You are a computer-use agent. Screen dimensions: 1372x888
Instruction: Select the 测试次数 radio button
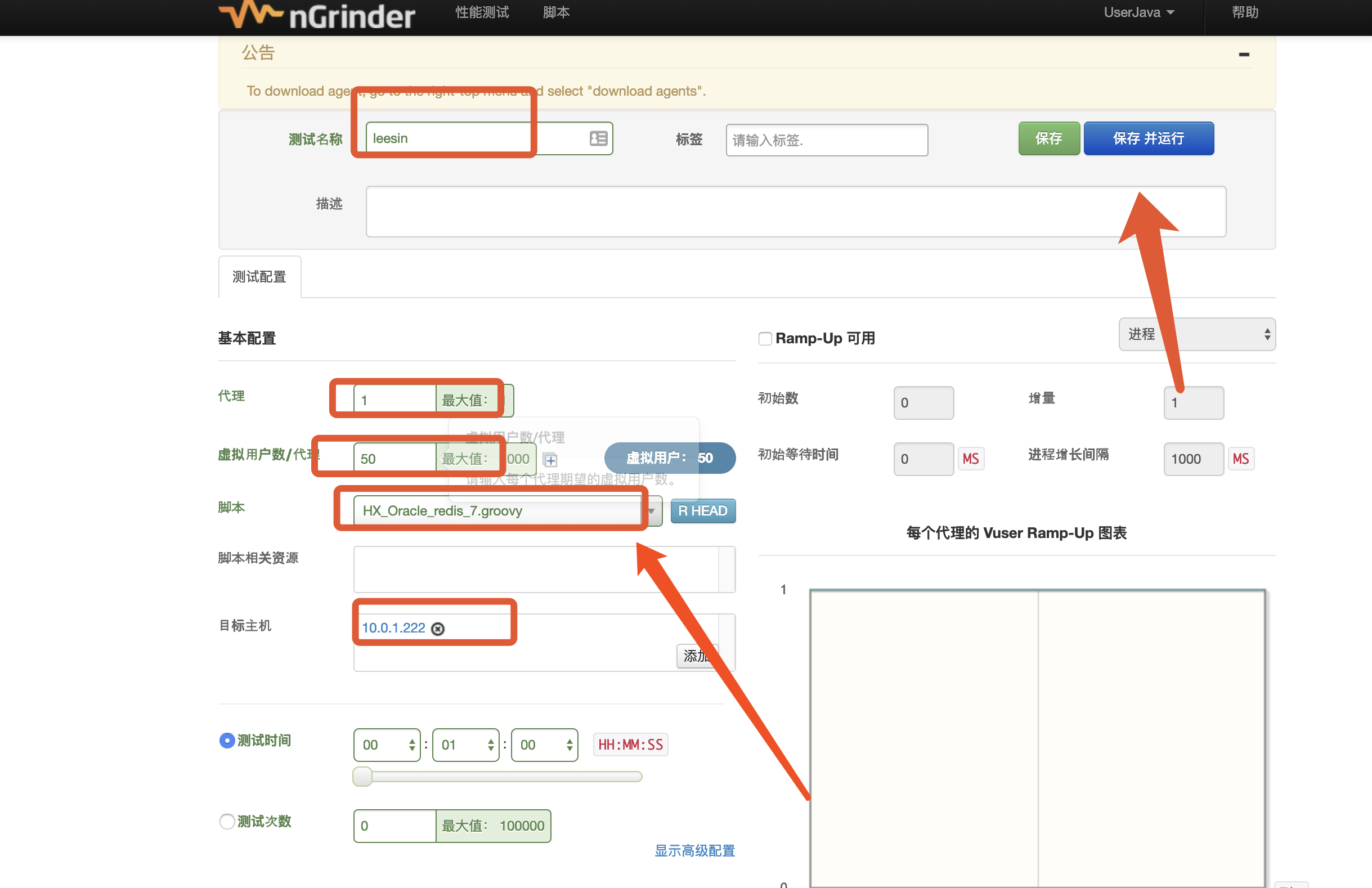coord(227,821)
